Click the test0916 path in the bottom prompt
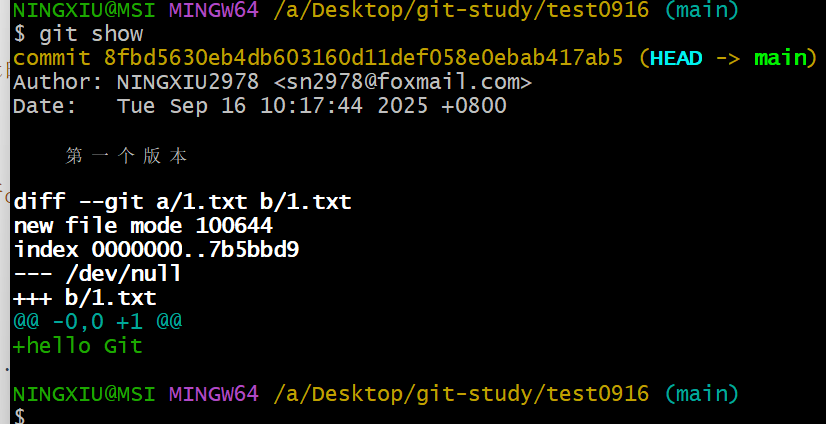The height and width of the screenshot is (424, 826). coord(597,393)
